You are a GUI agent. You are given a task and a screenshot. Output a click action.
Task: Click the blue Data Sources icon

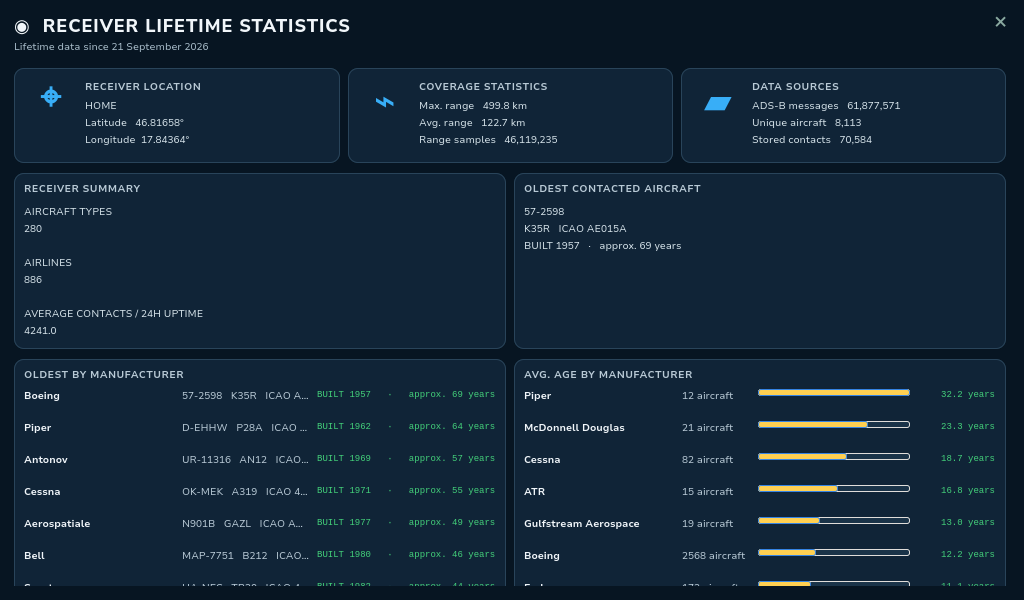click(718, 103)
